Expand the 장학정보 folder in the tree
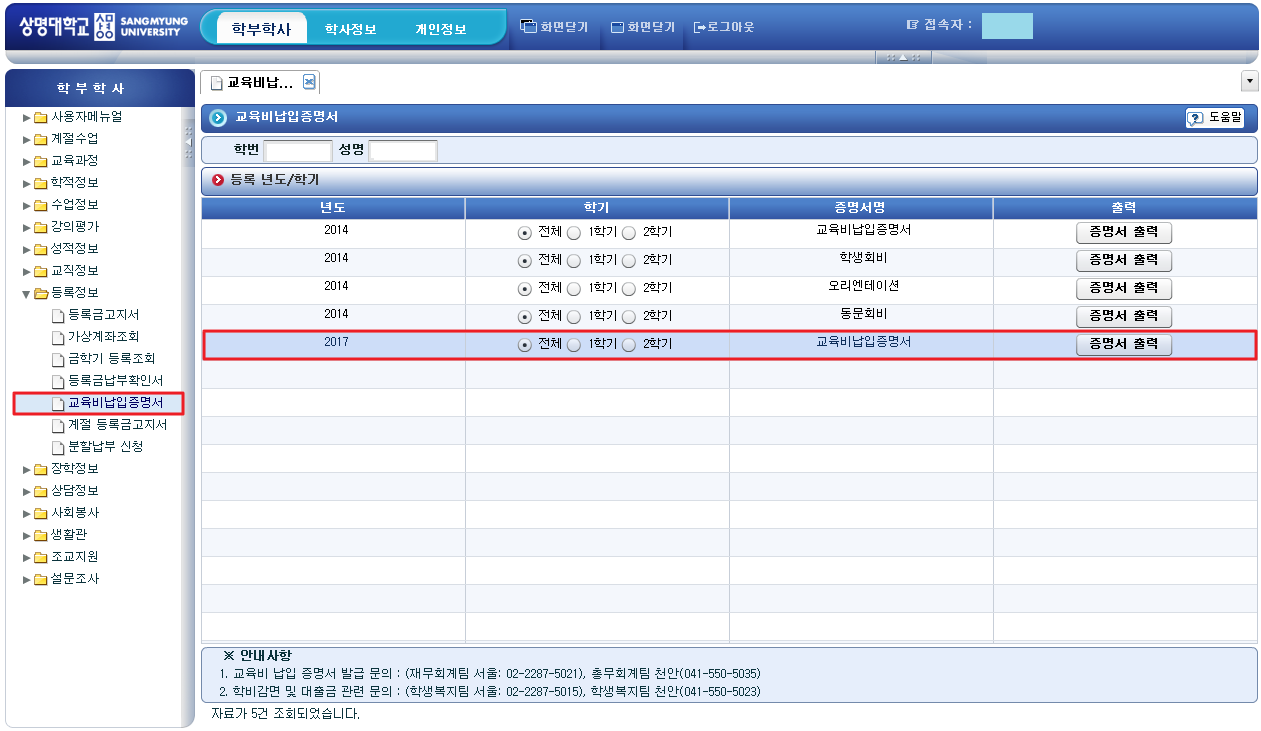 [x=27, y=469]
